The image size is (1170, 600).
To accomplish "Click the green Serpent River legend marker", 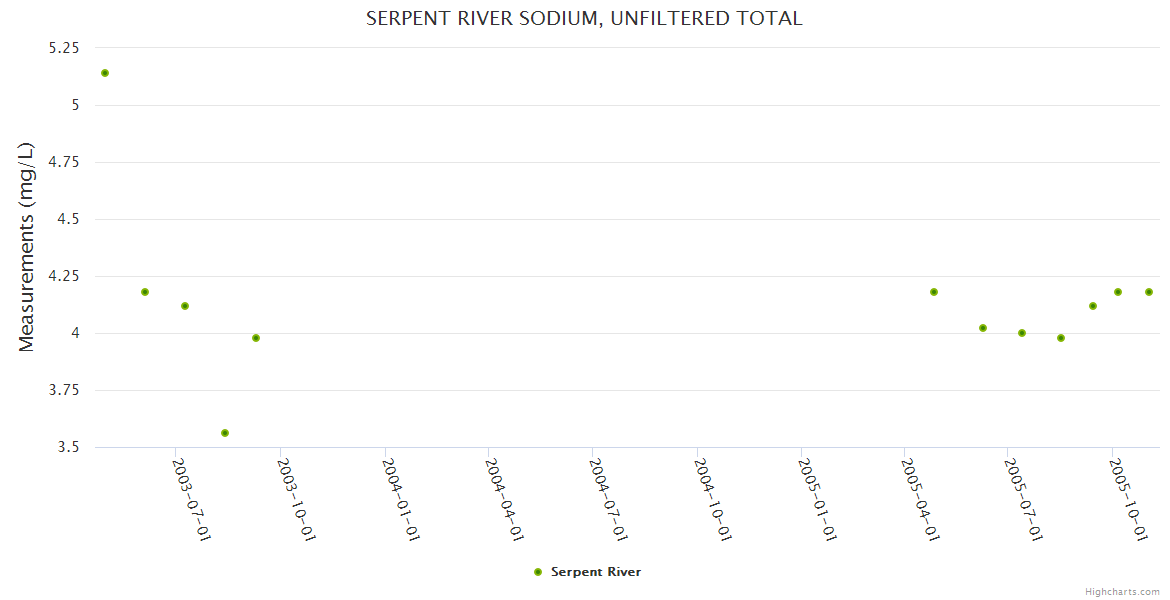I will pos(538,572).
